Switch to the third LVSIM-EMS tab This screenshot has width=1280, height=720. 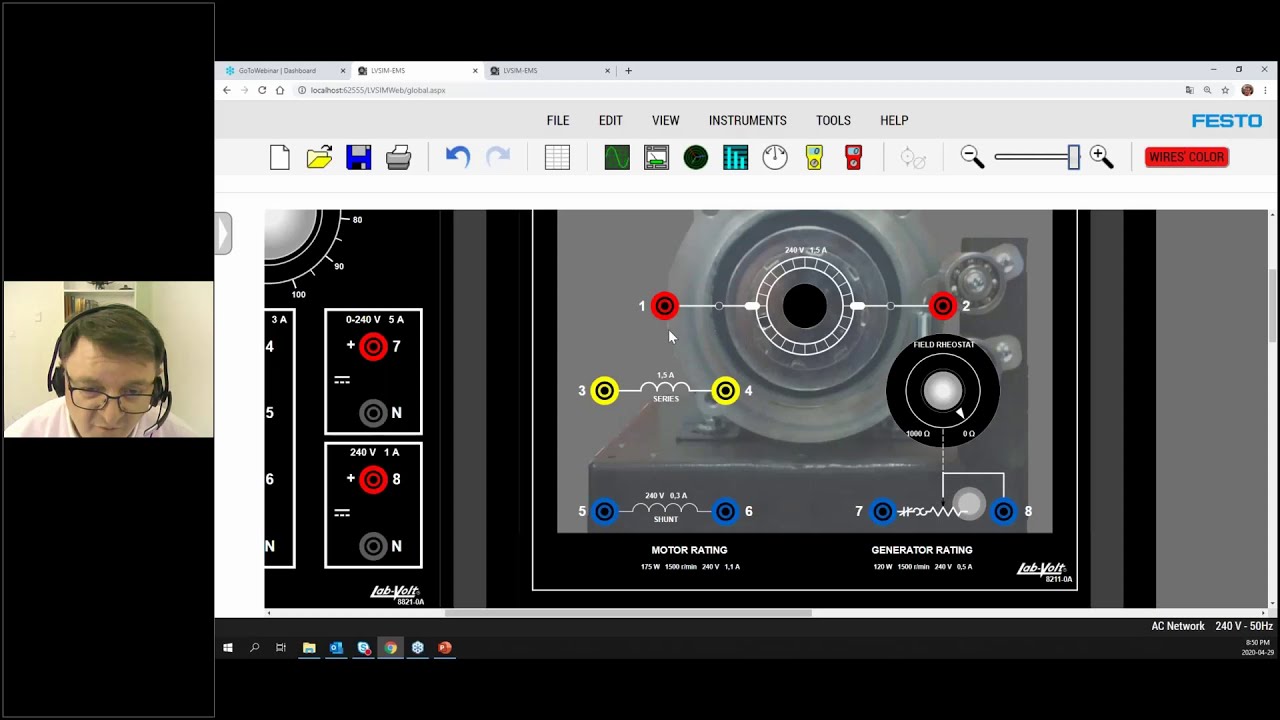tap(551, 71)
